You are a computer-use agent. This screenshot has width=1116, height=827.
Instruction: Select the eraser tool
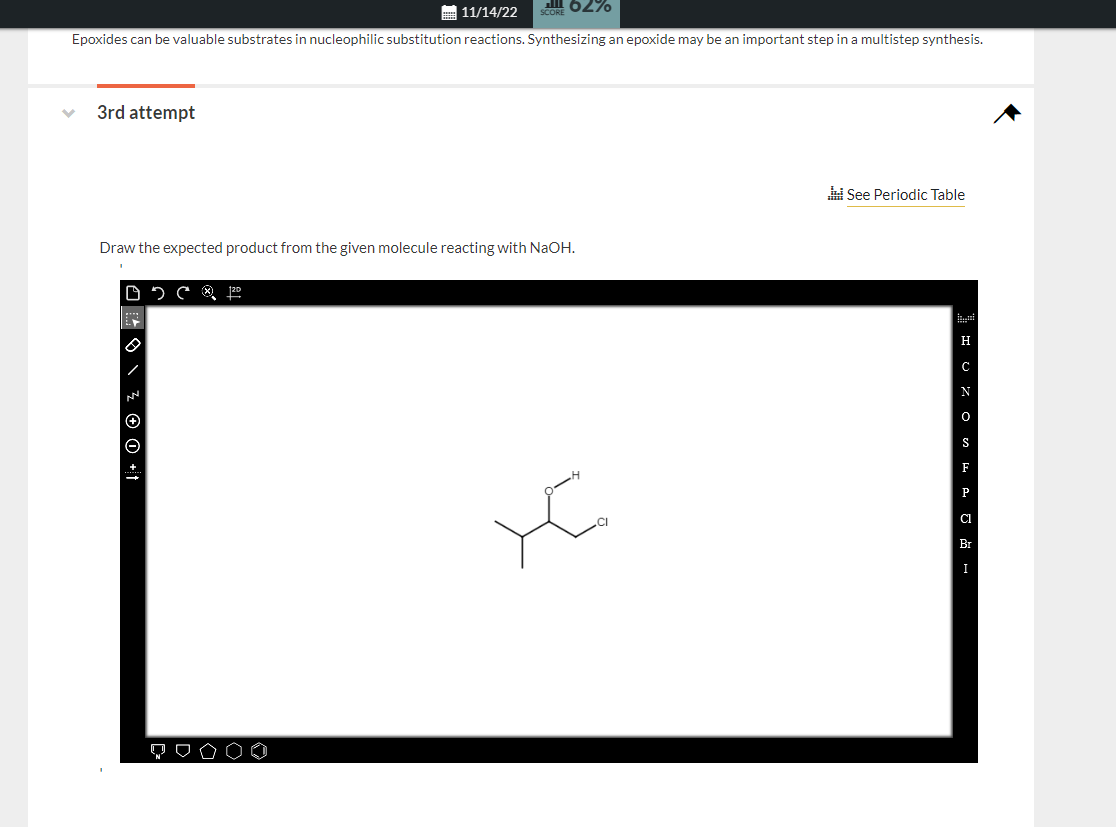coord(133,344)
